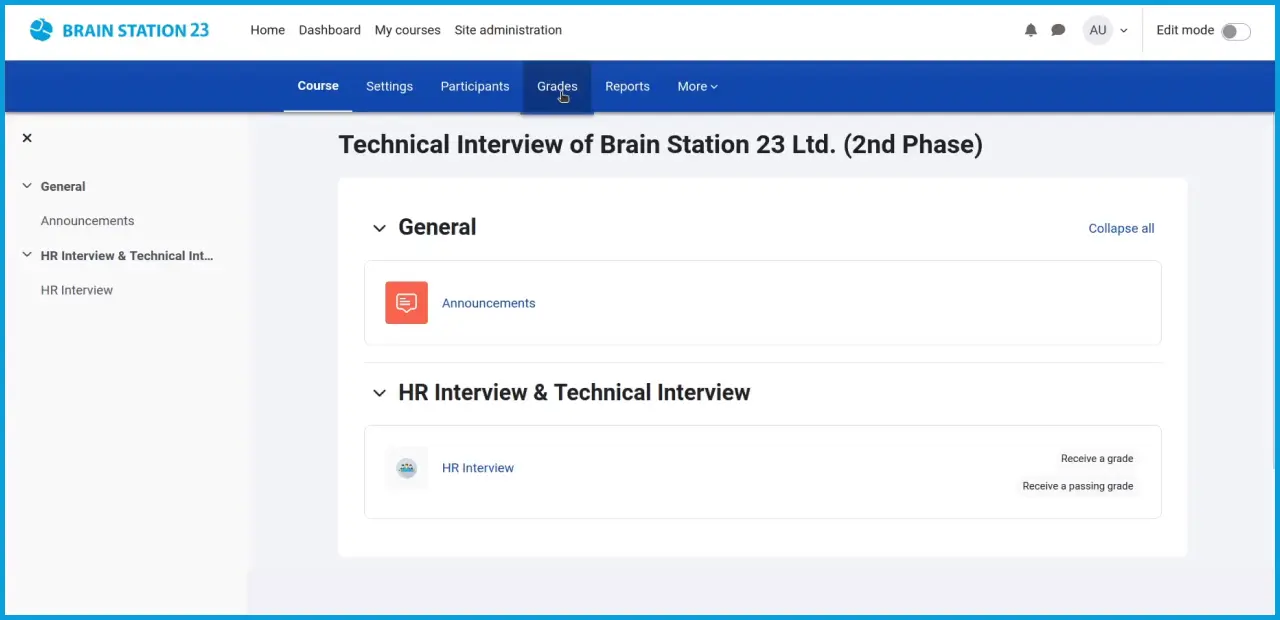The height and width of the screenshot is (620, 1280).
Task: Open the Announcements activity
Action: tap(488, 302)
